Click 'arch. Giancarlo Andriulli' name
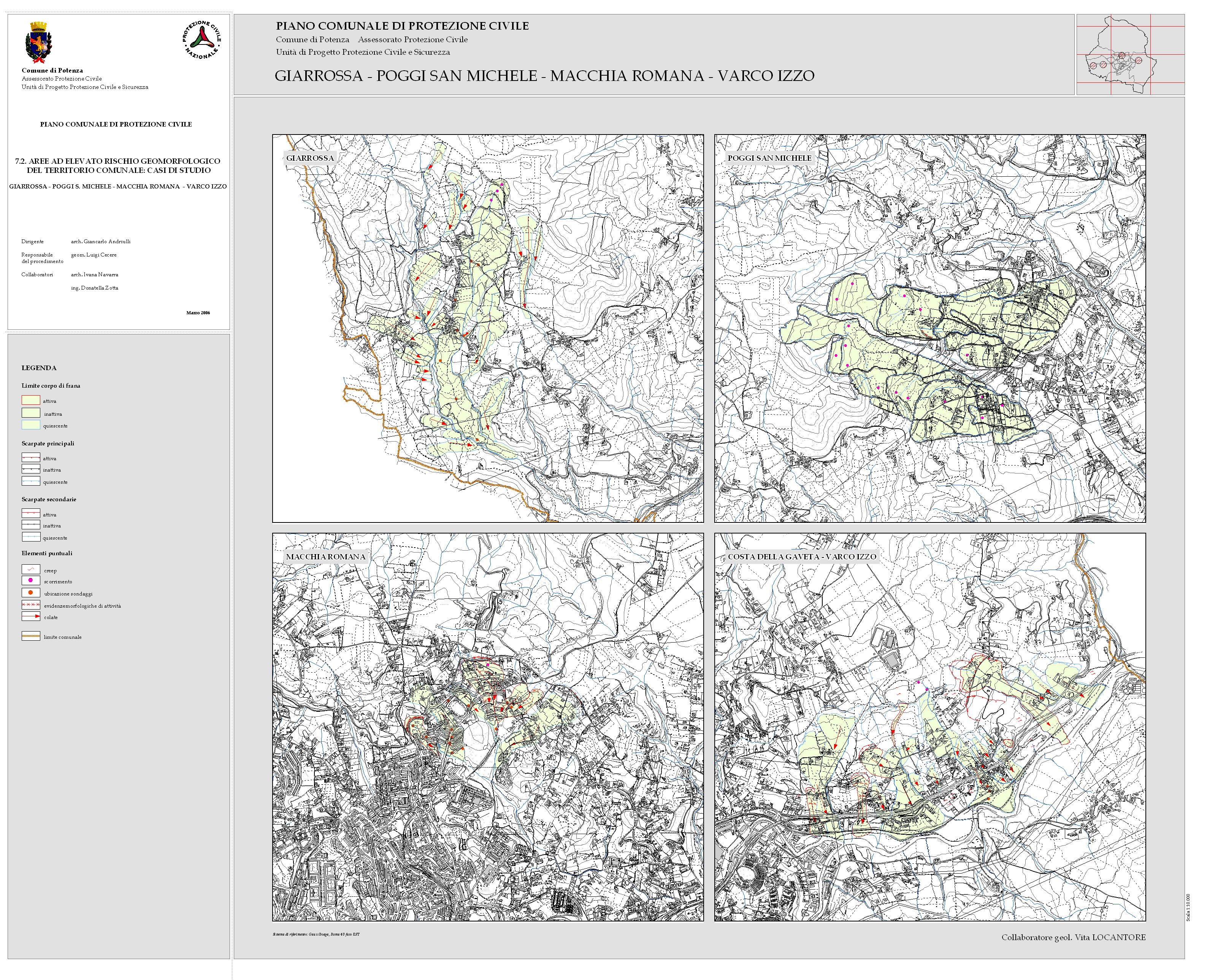Viewport: 1207px width, 980px height. coord(100,242)
